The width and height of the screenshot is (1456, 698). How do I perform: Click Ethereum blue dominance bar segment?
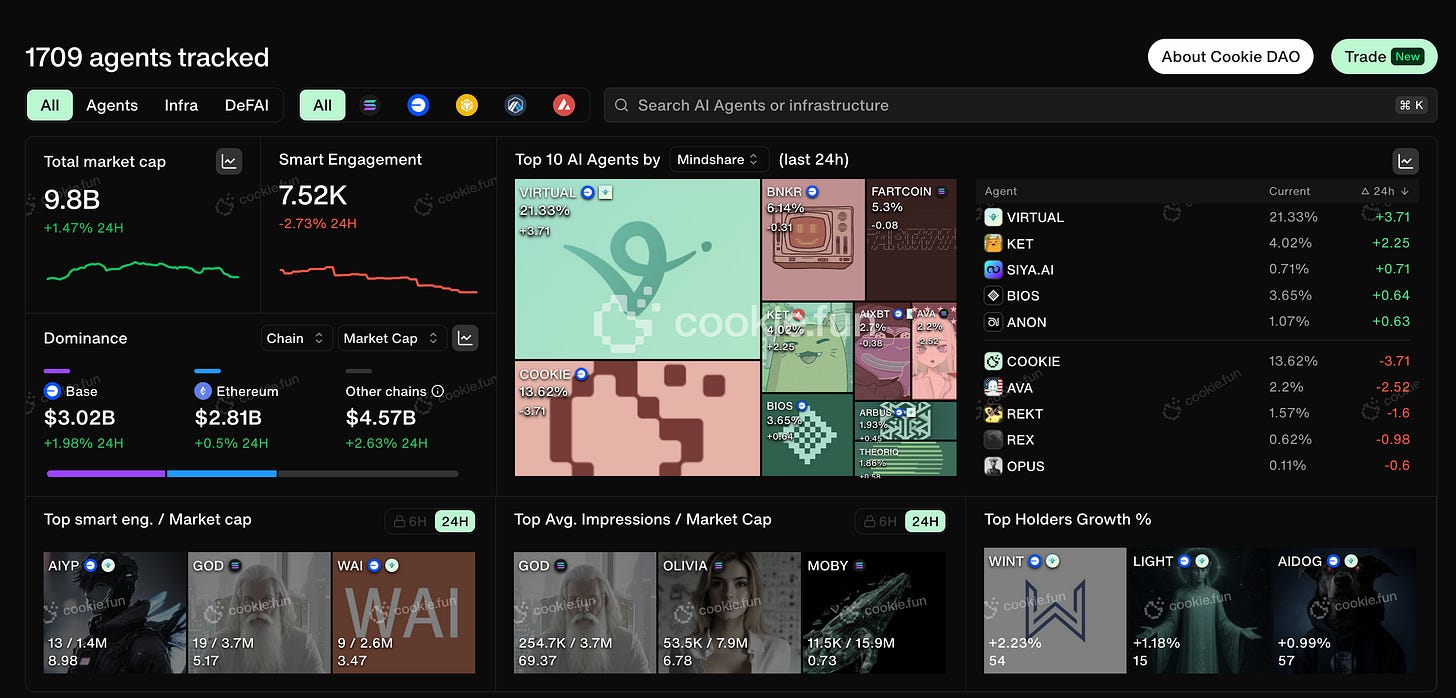221,473
